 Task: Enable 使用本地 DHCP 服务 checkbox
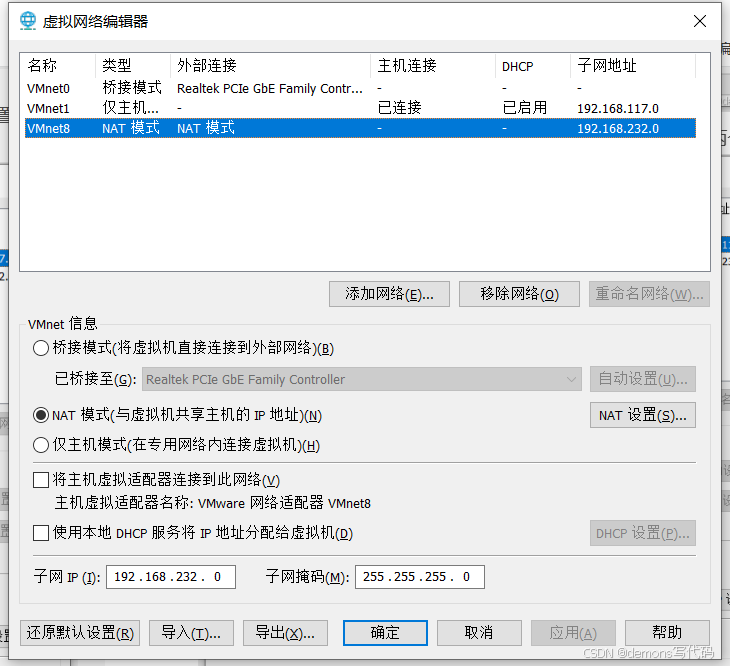pos(41,533)
